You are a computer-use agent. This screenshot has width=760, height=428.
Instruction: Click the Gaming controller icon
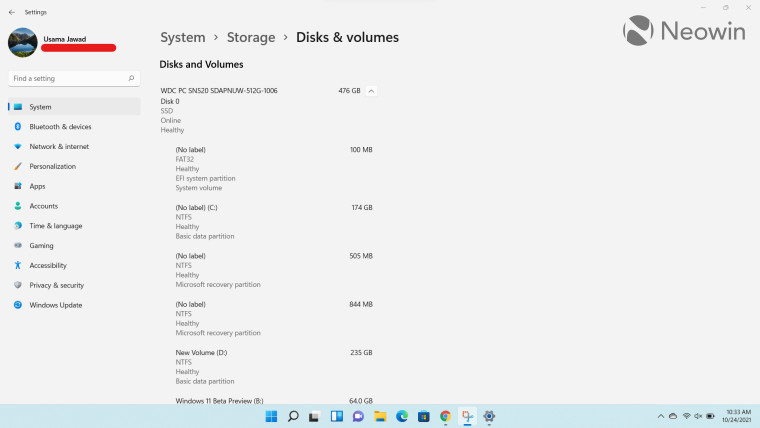(x=18, y=246)
